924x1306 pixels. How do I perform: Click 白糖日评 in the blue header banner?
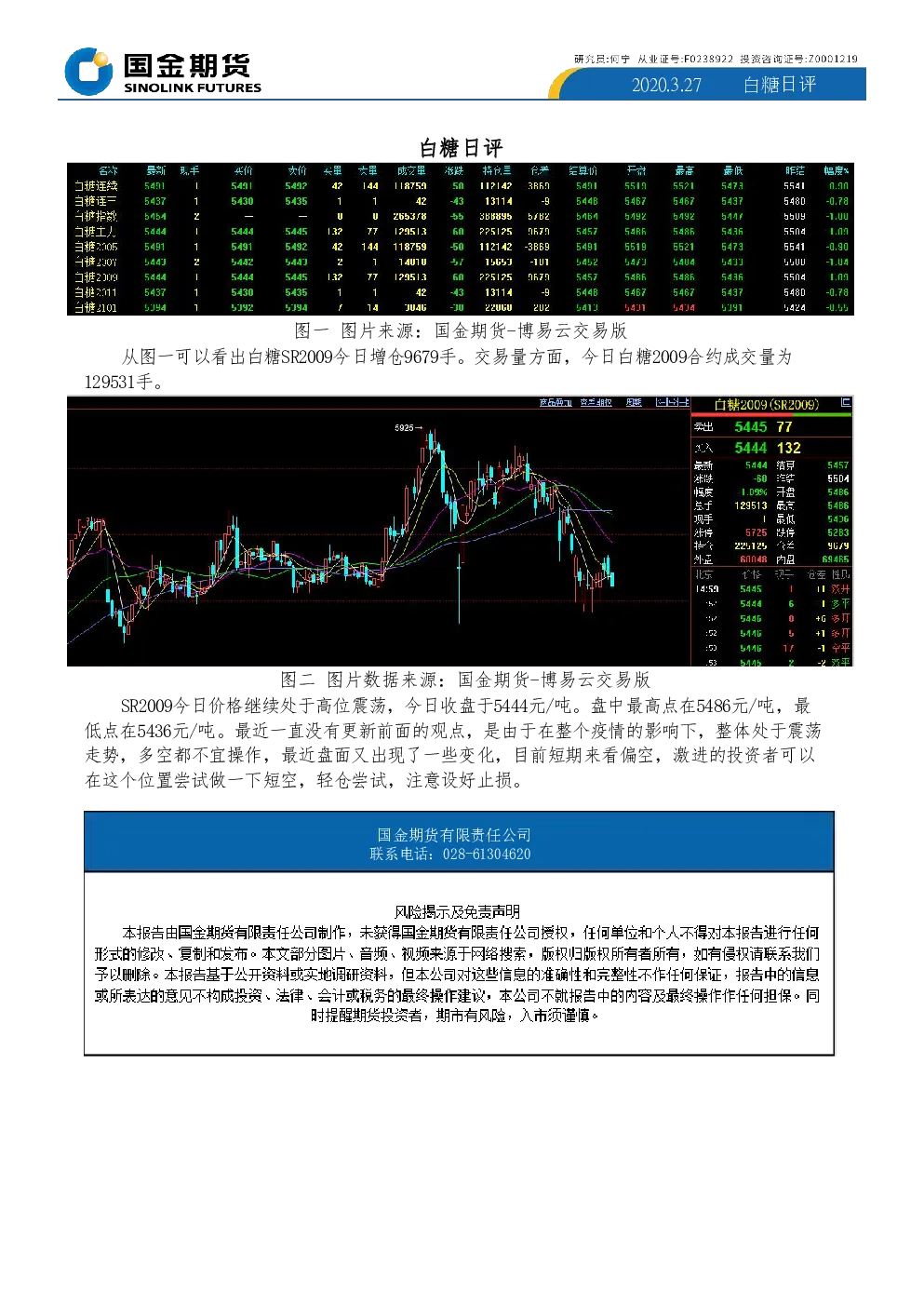click(x=780, y=85)
